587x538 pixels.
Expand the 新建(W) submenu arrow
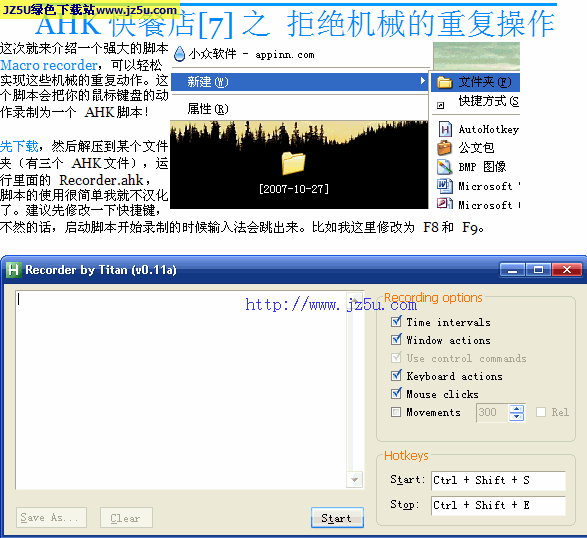(422, 81)
